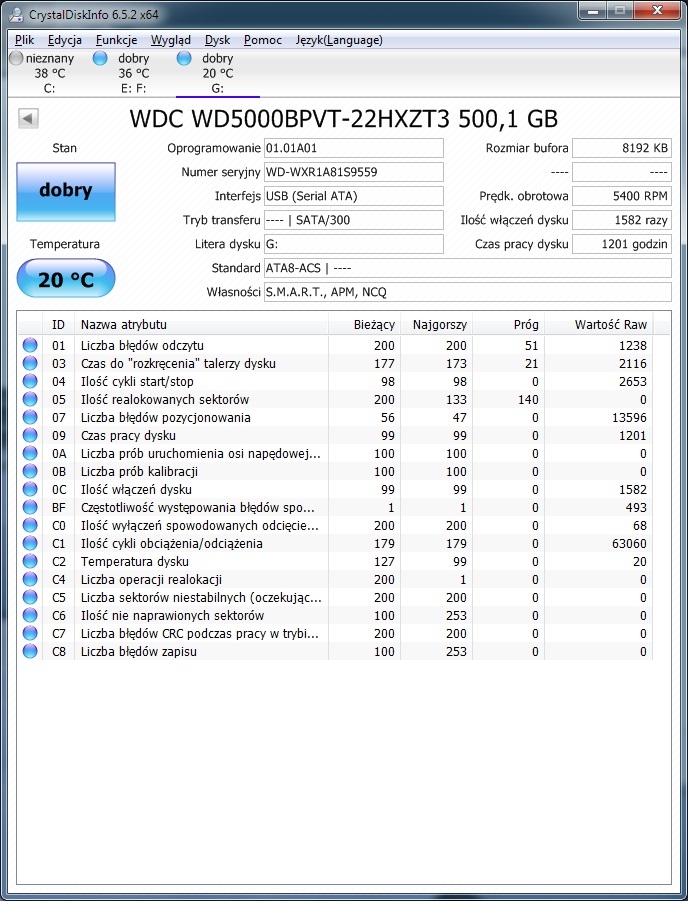The image size is (692, 904).
Task: Click the 1201 godzin power-on hours field
Action: 622,244
